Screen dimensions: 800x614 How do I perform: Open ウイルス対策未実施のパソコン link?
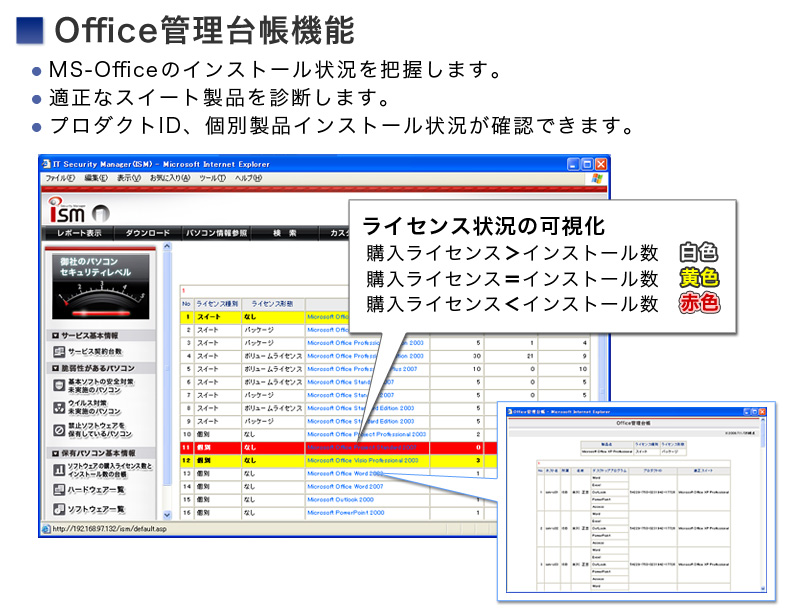point(94,407)
